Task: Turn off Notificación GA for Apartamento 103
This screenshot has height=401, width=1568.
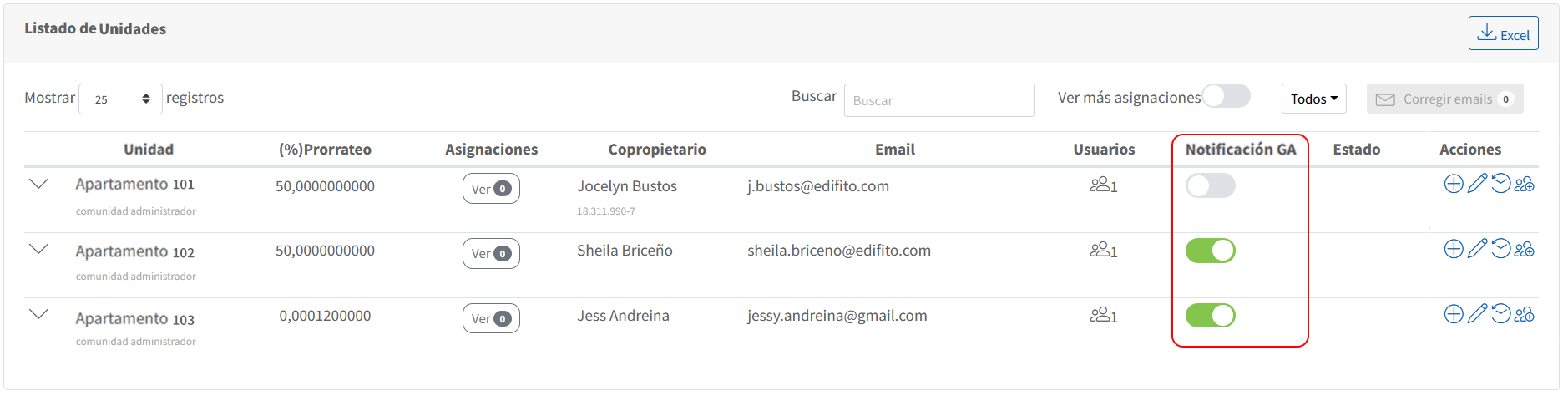Action: pos(1211,316)
